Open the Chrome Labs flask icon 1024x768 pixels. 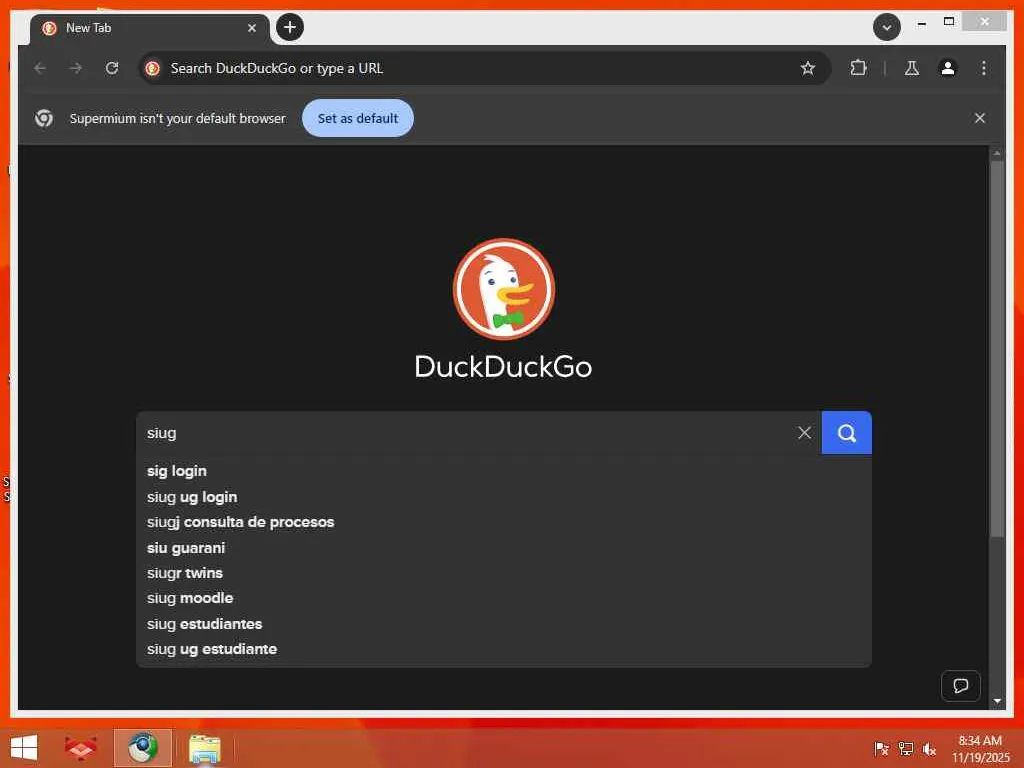(x=912, y=68)
